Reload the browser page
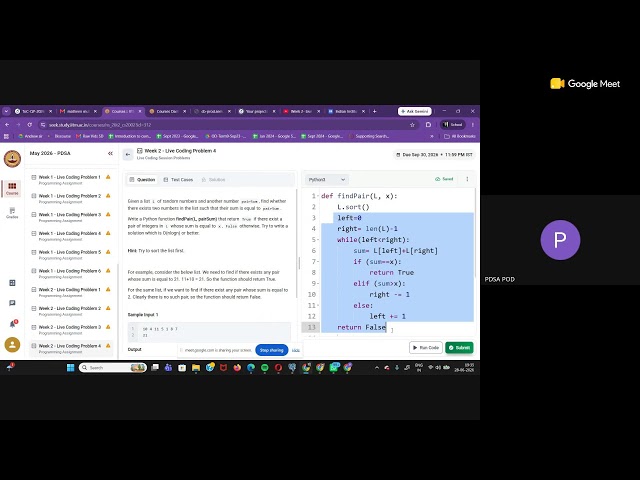 pos(29,125)
